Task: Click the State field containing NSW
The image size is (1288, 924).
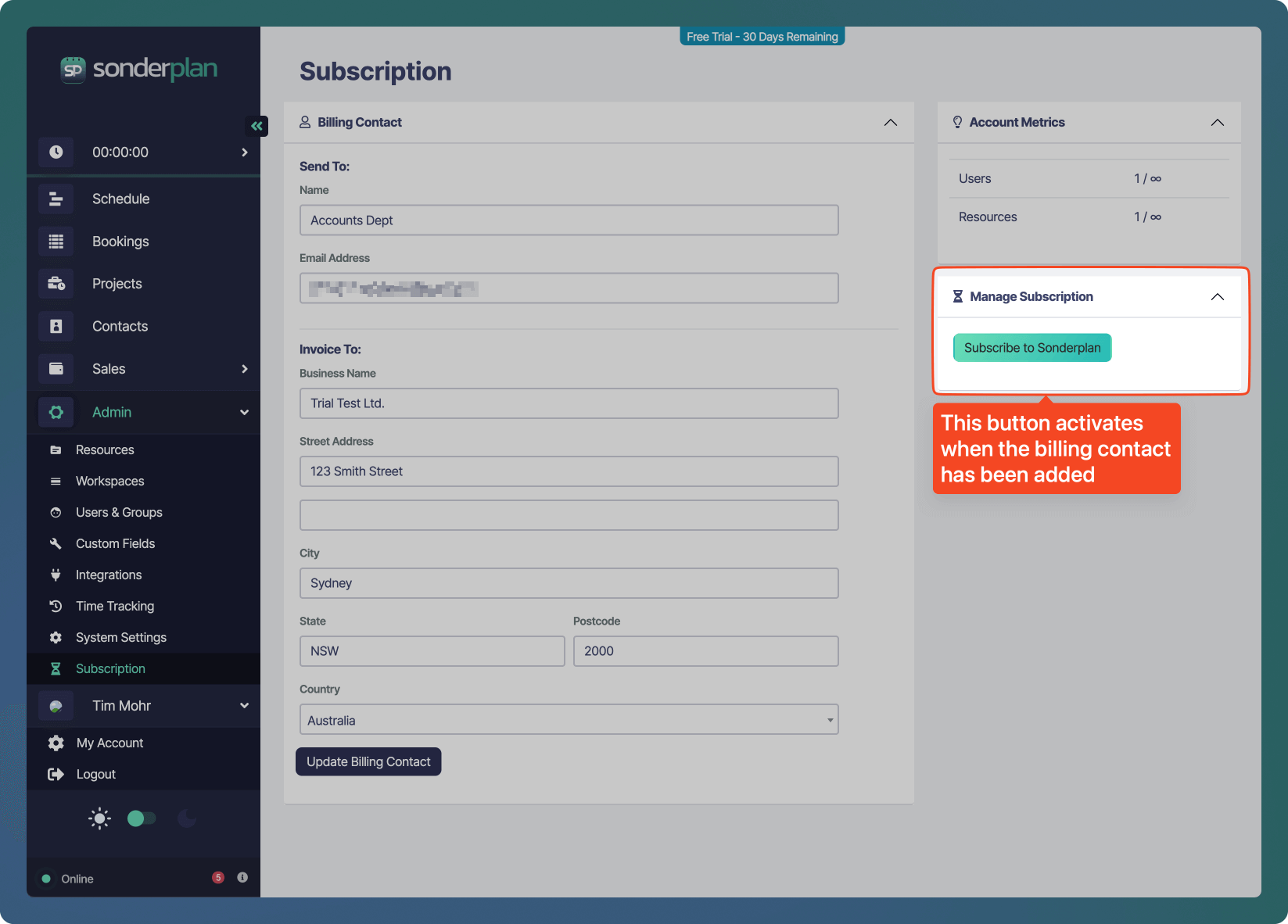Action: tap(432, 651)
